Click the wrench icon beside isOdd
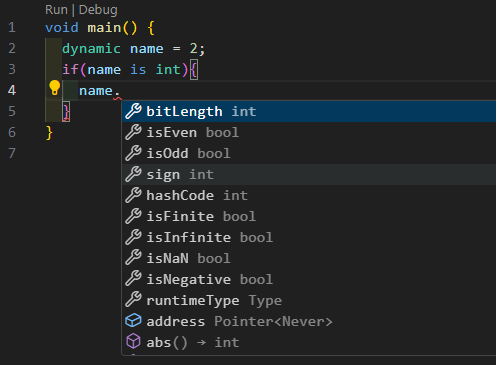The image size is (496, 365). tap(133, 153)
